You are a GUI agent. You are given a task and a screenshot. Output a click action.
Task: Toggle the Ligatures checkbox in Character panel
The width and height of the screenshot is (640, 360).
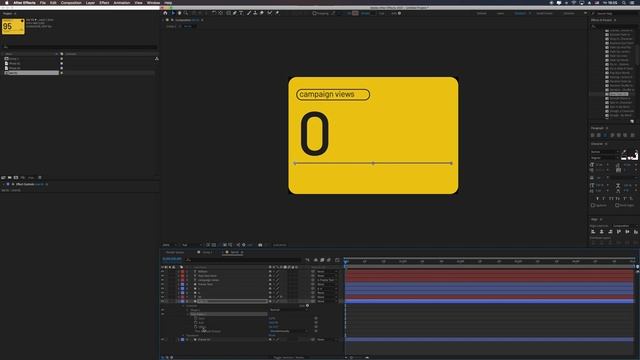tap(593, 205)
